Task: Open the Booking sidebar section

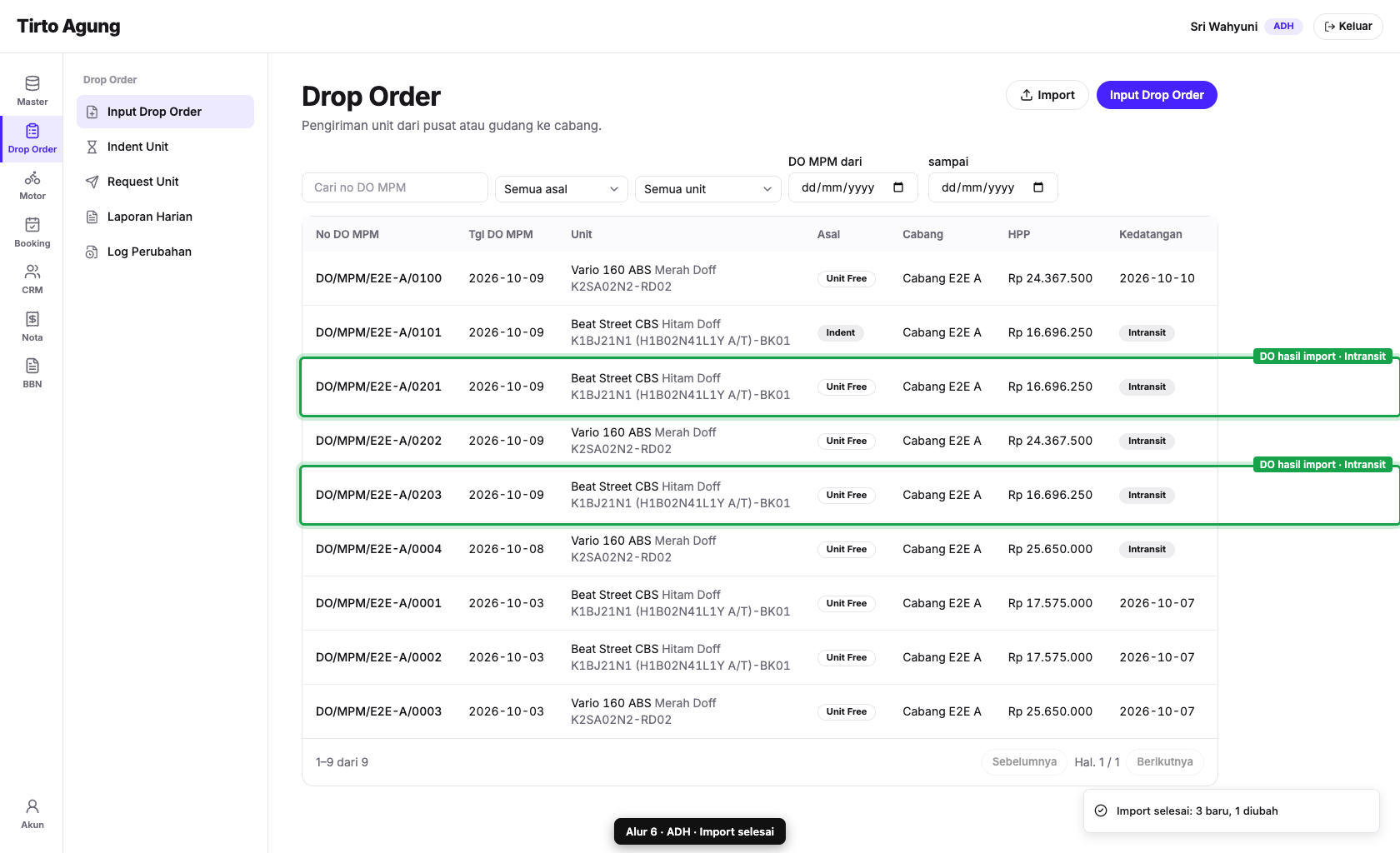Action: tap(32, 232)
